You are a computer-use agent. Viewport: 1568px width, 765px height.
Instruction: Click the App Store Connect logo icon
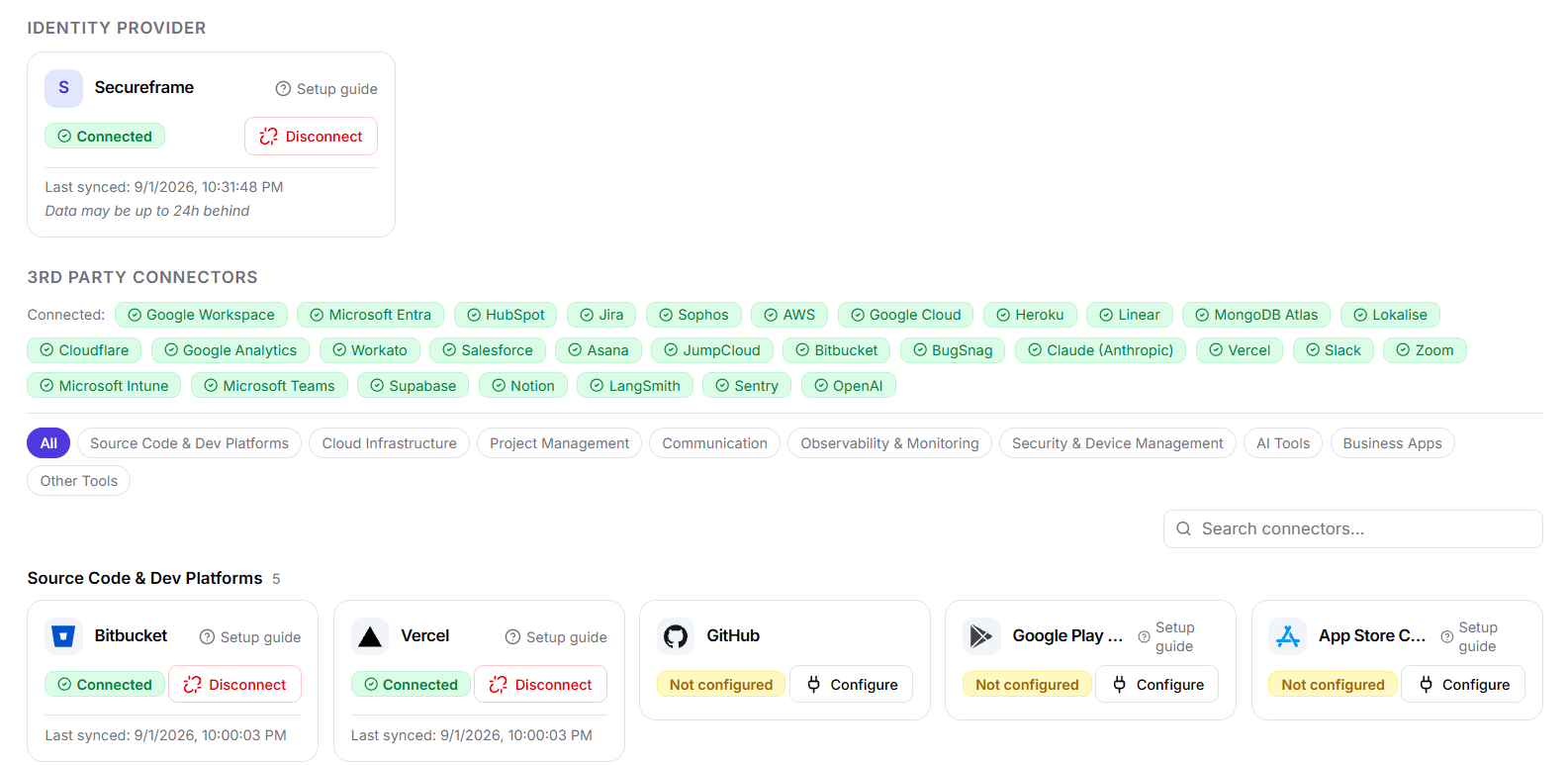click(x=1287, y=636)
